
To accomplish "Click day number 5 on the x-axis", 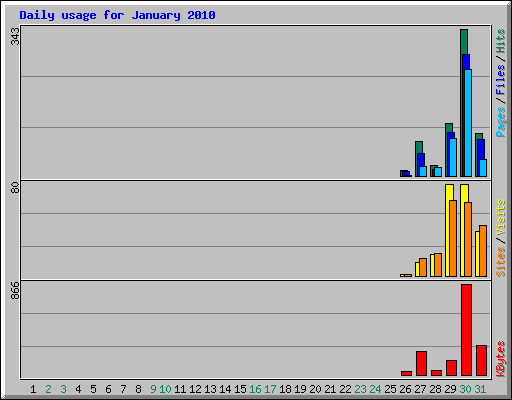I will tap(93, 389).
